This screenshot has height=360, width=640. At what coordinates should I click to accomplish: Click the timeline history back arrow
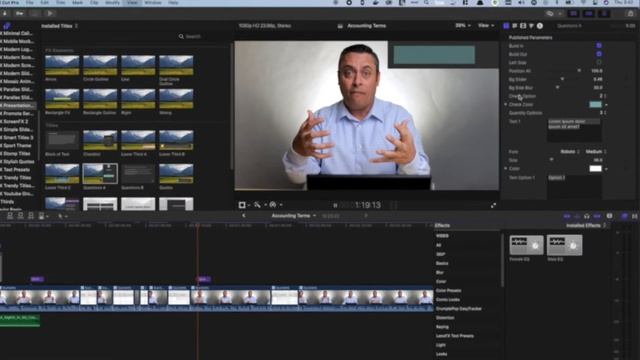(244, 216)
